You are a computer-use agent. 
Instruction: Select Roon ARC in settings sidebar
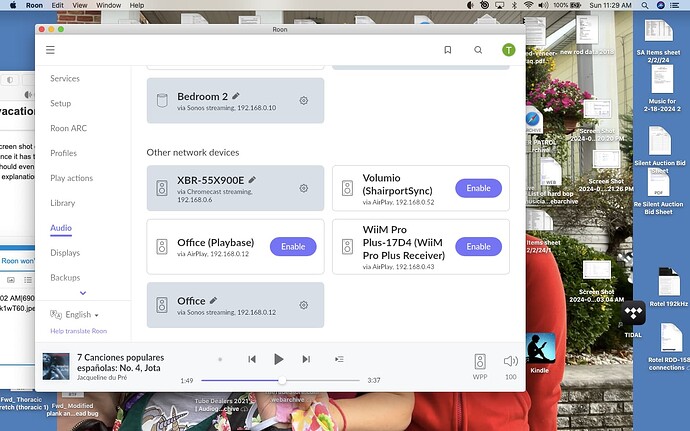coord(68,128)
